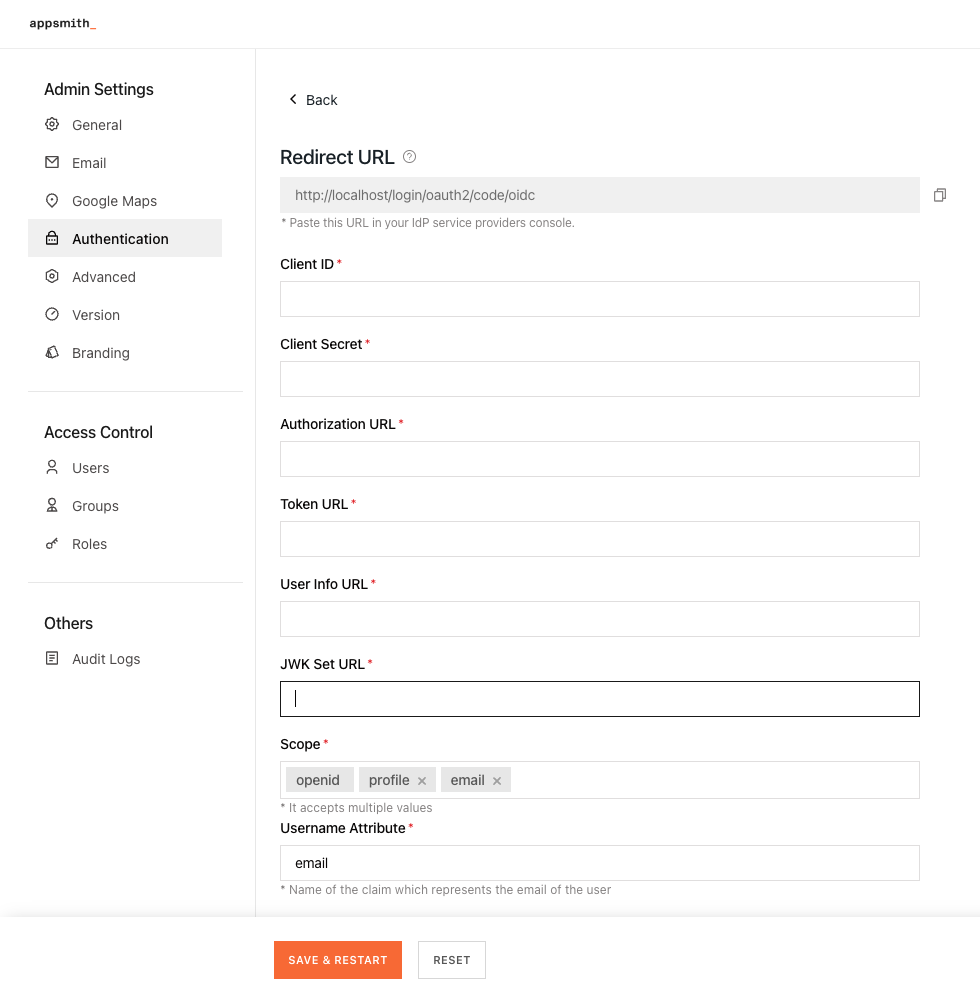The height and width of the screenshot is (1001, 980).
Task: Click the Audit Logs icon under Others
Action: [52, 659]
